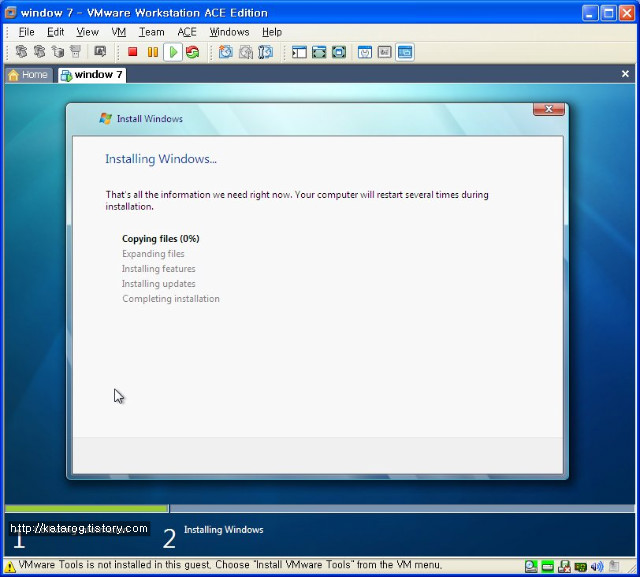Viewport: 640px width, 577px height.
Task: Click step 2 Installing Windows label
Action: coord(223,530)
